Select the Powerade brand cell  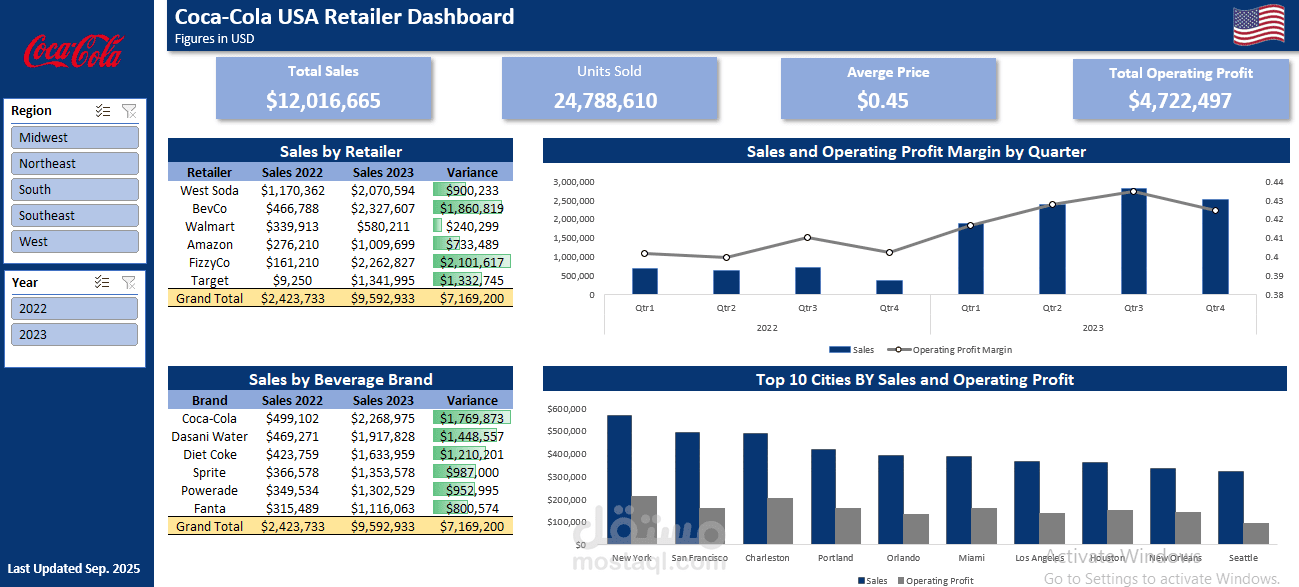(210, 490)
